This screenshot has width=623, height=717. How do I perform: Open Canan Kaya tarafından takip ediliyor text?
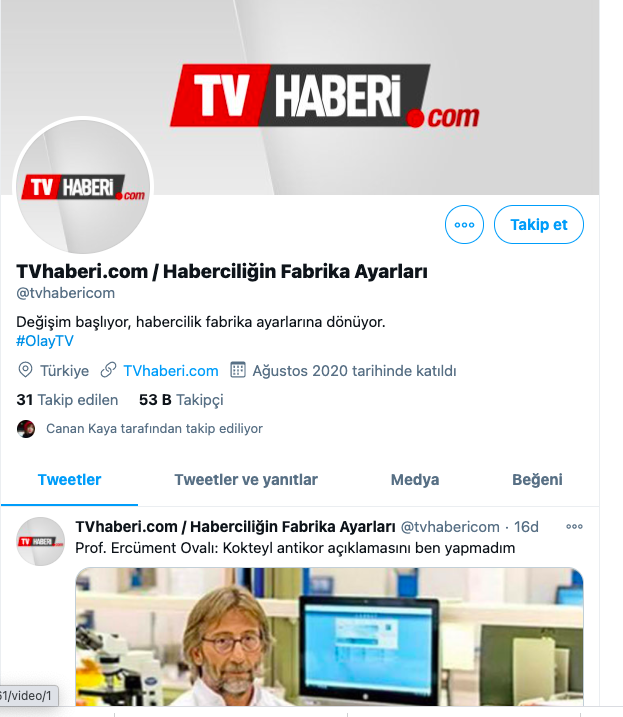click(154, 429)
